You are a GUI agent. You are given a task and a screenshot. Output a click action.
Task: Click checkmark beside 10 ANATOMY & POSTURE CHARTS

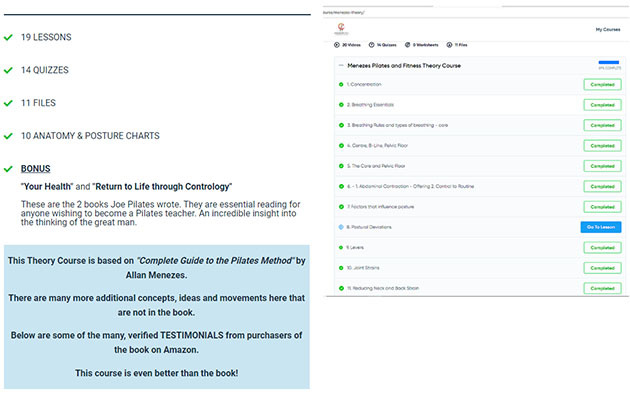click(8, 136)
